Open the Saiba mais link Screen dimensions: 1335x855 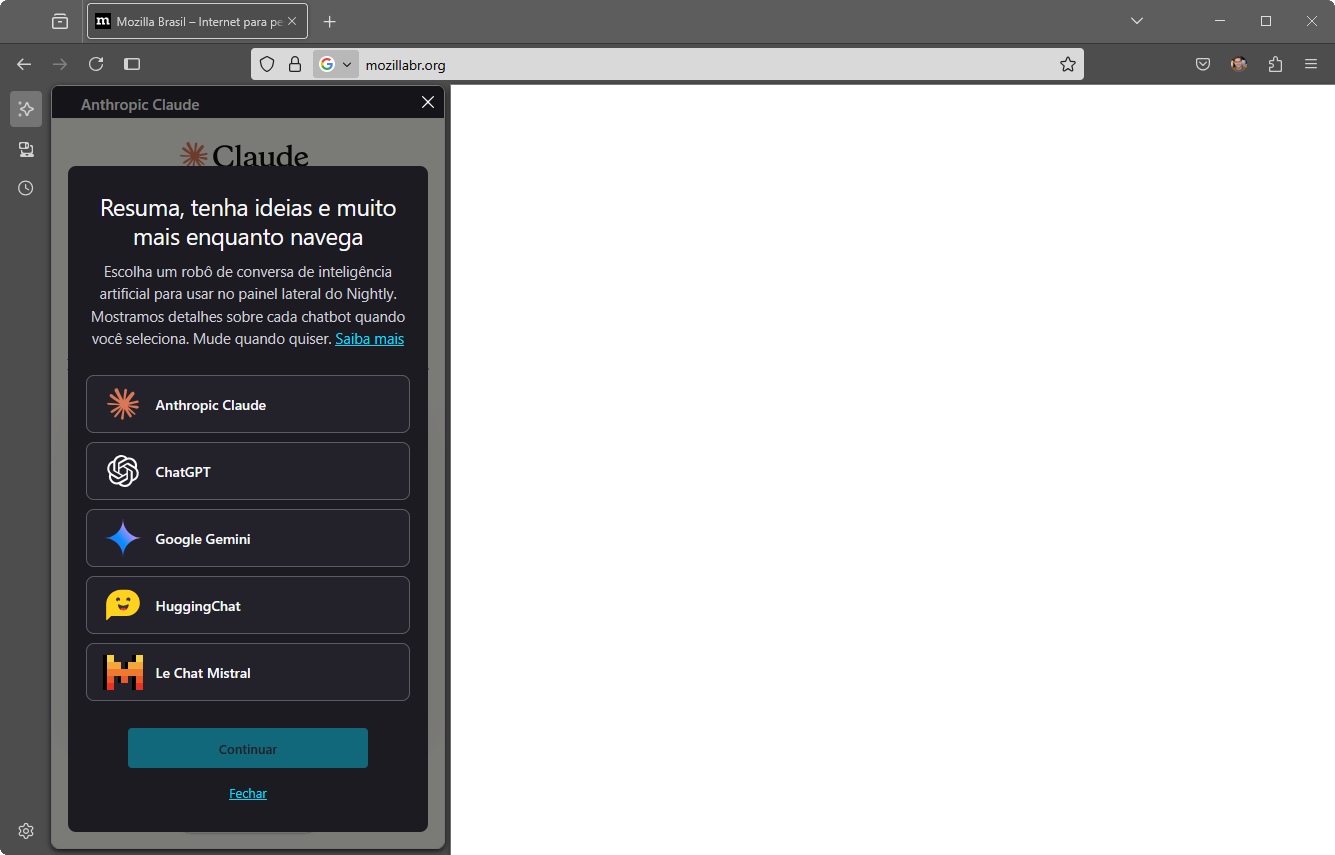coord(370,339)
